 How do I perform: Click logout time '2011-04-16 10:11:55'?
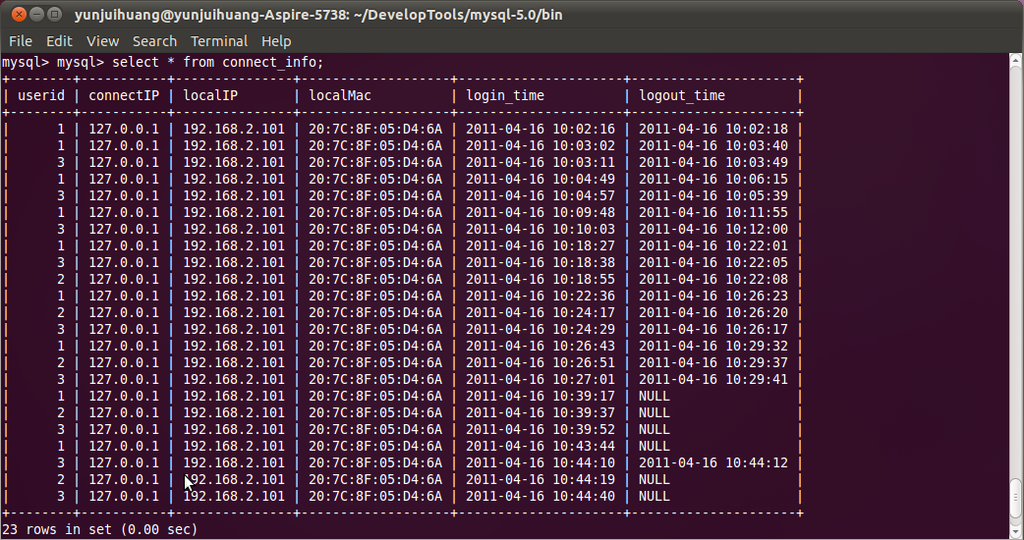(x=713, y=213)
